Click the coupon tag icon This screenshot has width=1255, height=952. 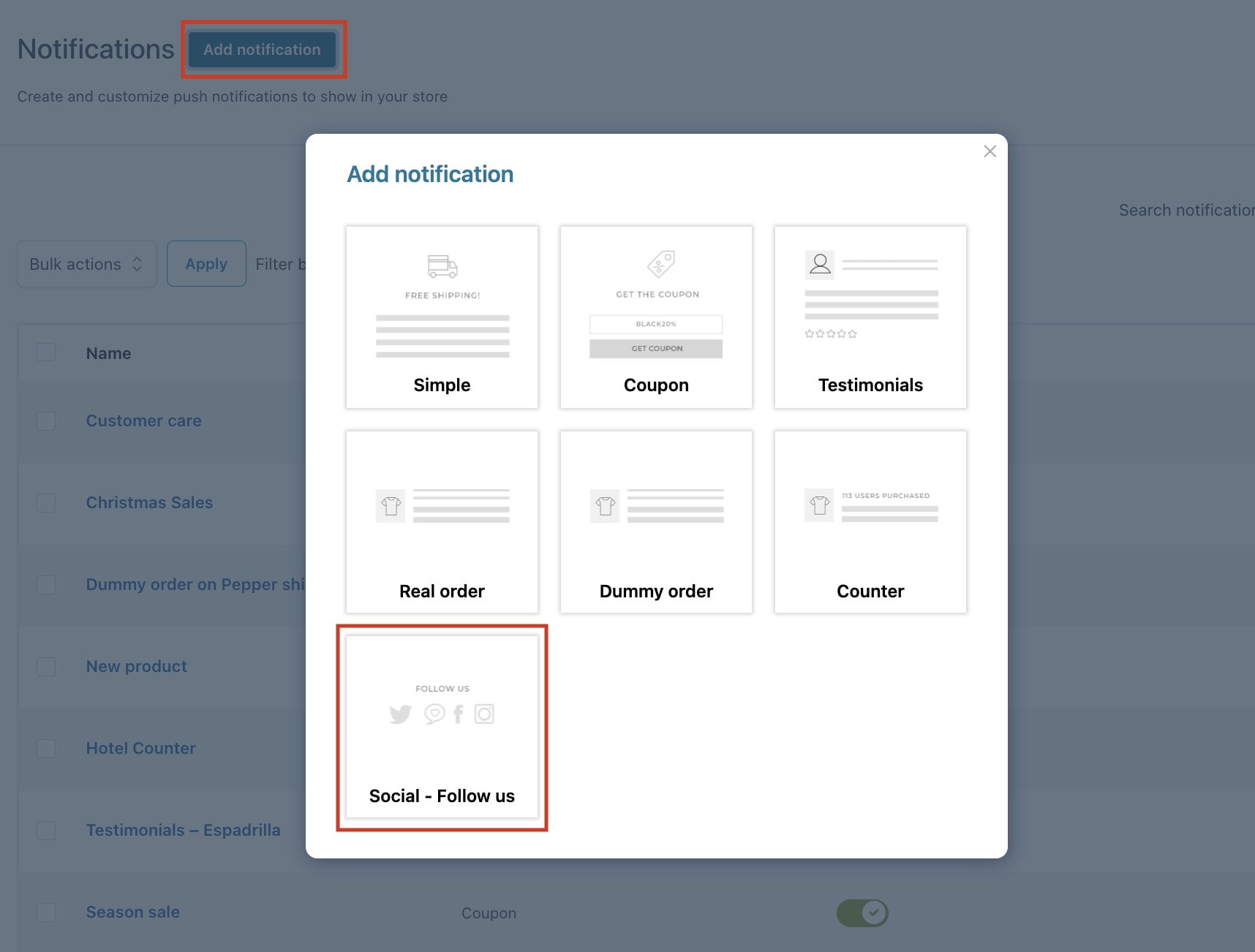(x=661, y=264)
